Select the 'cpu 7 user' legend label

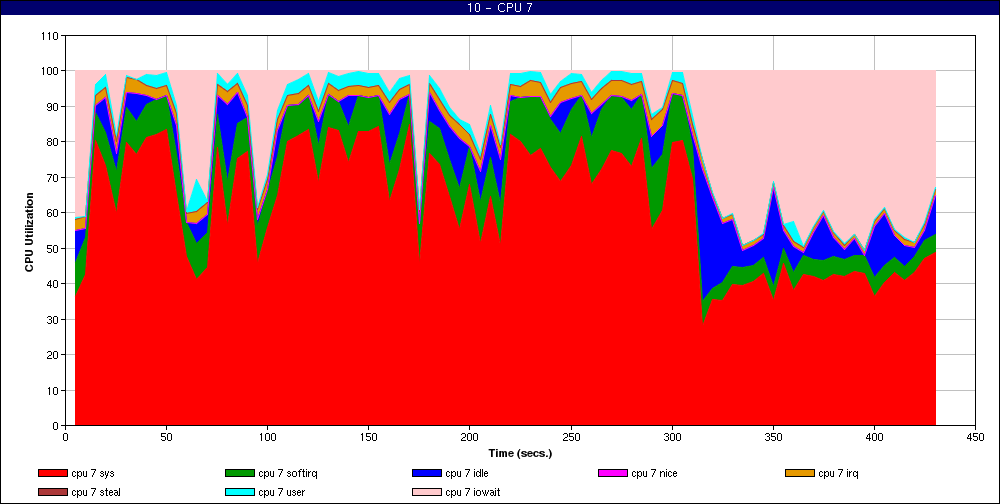tap(282, 493)
